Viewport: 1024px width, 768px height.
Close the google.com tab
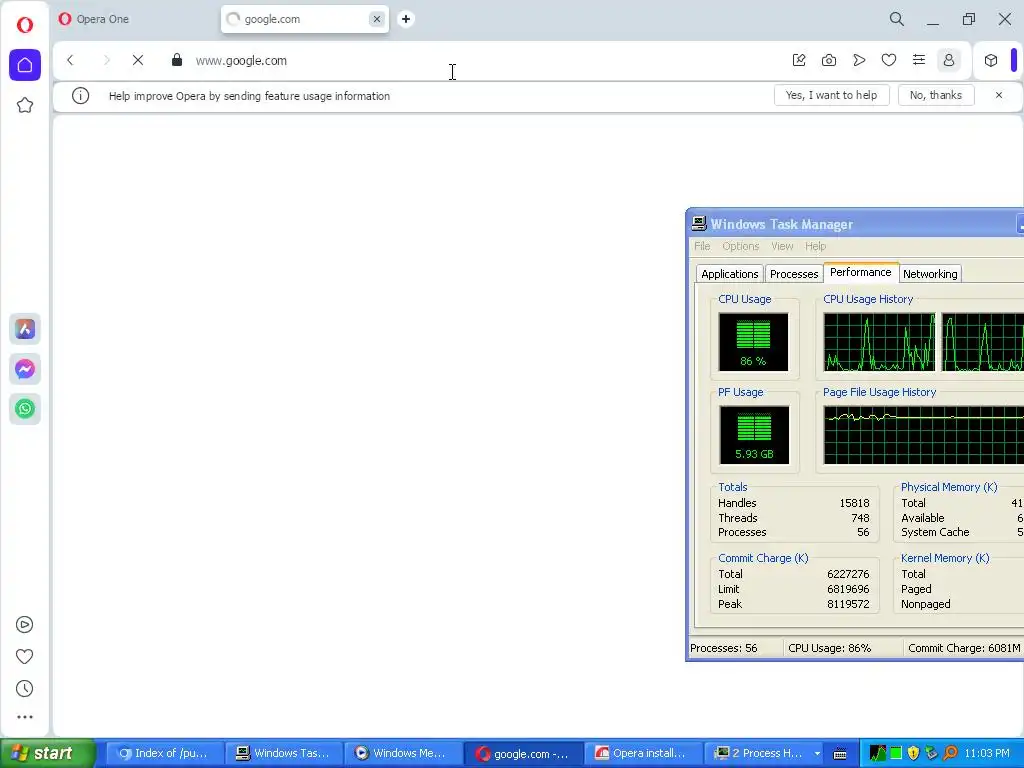coord(377,19)
